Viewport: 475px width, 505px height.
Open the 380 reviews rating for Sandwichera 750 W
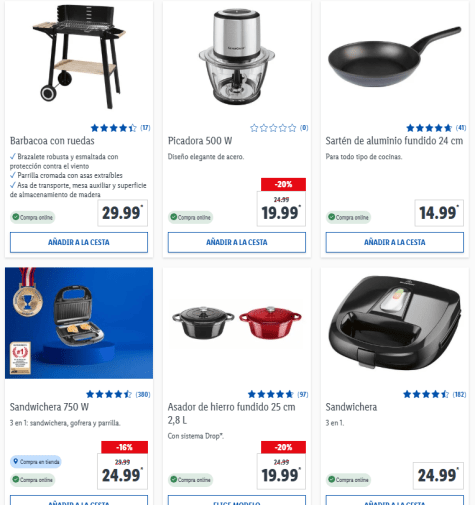tap(118, 394)
